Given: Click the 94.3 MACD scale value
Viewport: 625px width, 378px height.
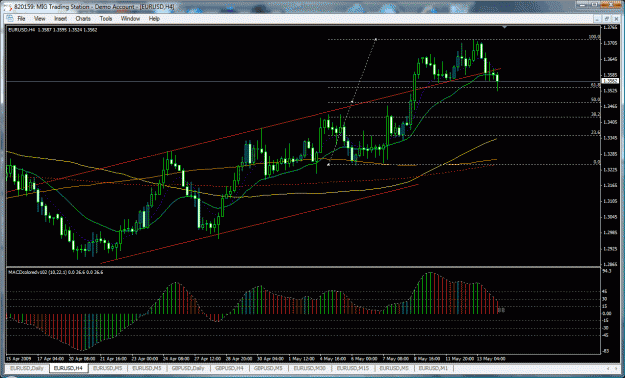Looking at the screenshot, I should 607,271.
